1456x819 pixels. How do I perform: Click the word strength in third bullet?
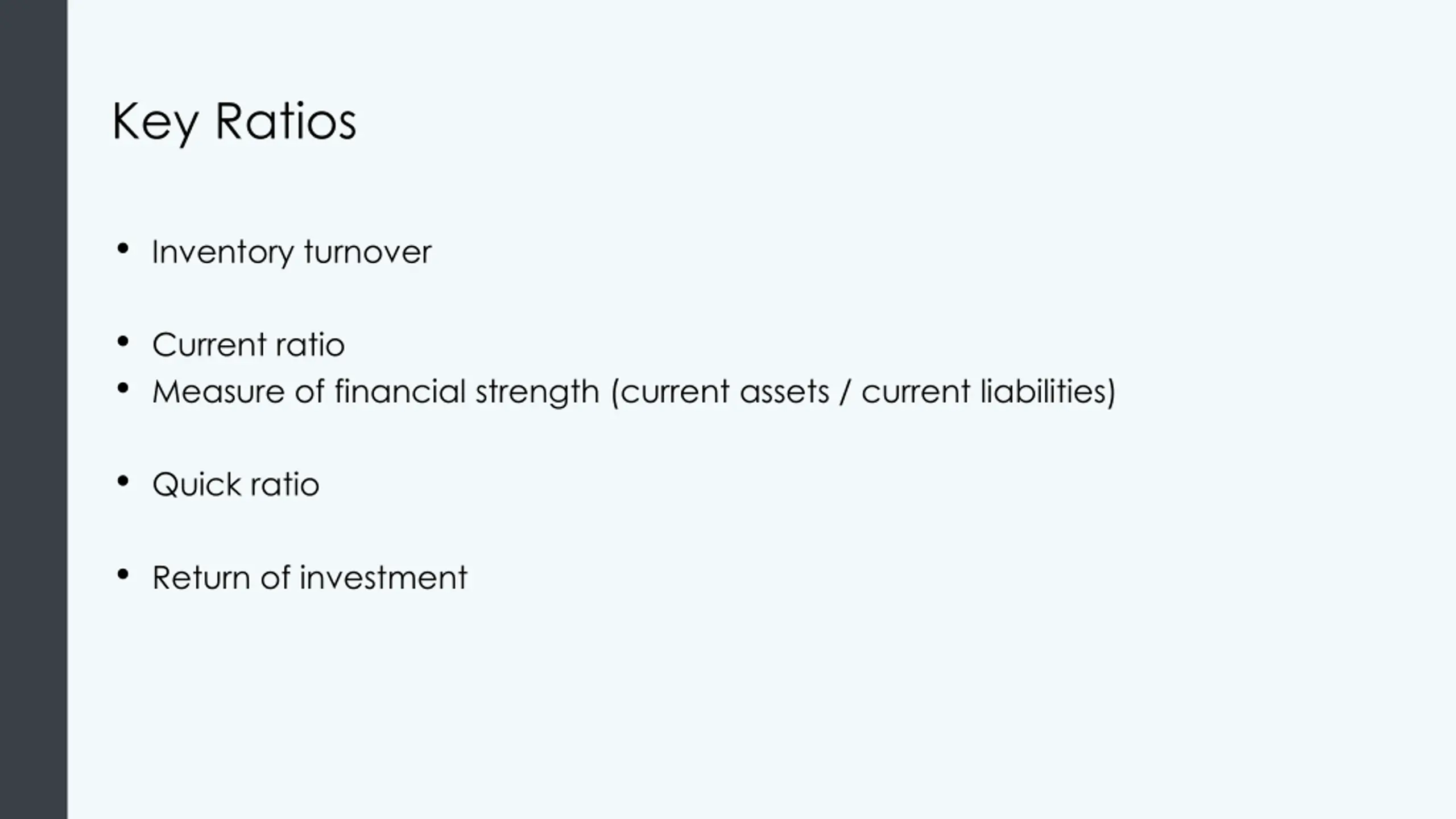[x=537, y=393]
